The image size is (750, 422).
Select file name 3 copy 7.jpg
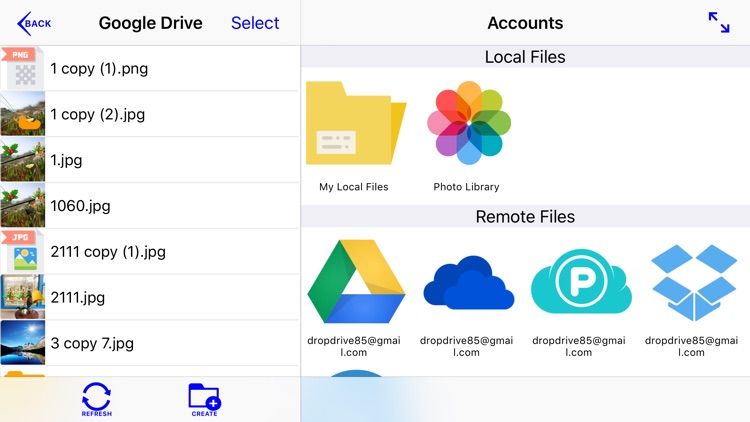(x=92, y=344)
